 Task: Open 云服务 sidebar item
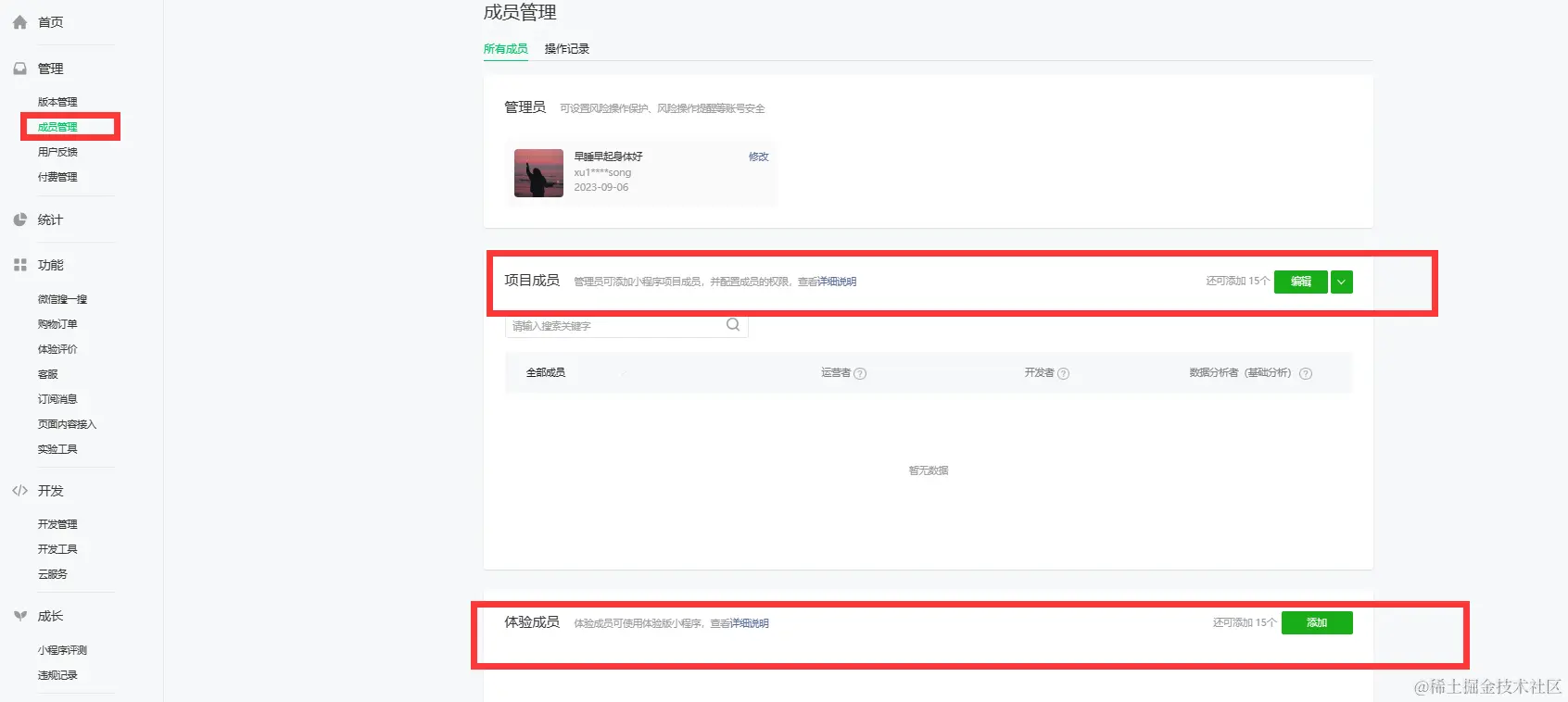tap(52, 574)
